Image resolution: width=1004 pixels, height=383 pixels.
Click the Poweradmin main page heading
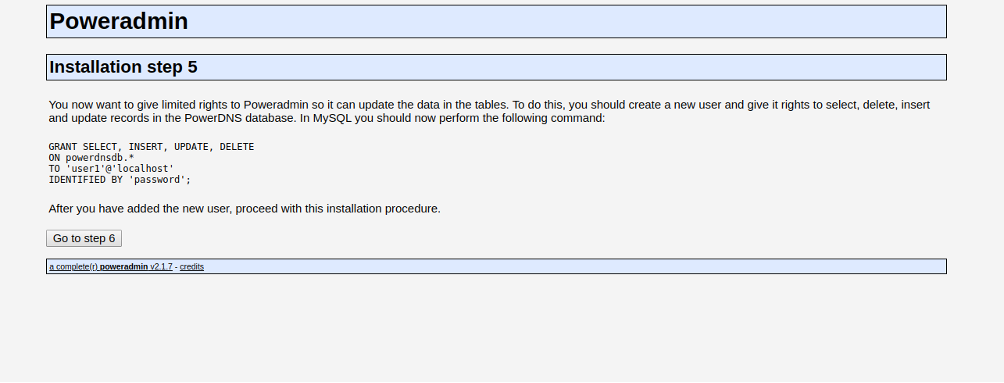(x=118, y=21)
